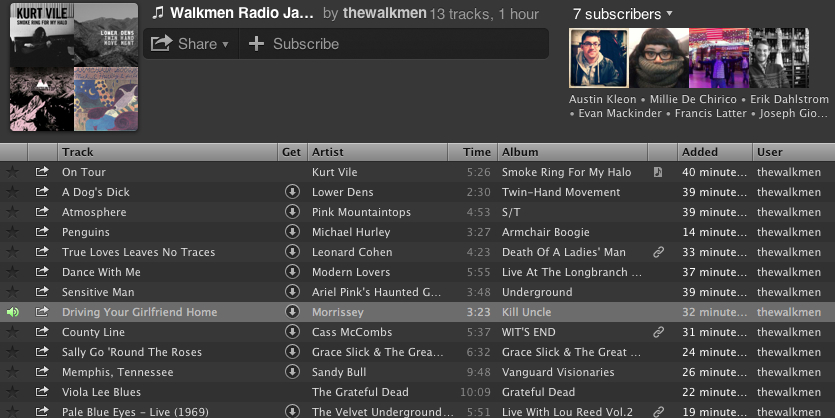Sort by Time column header
Screen dimensions: 835x418
coord(472,152)
